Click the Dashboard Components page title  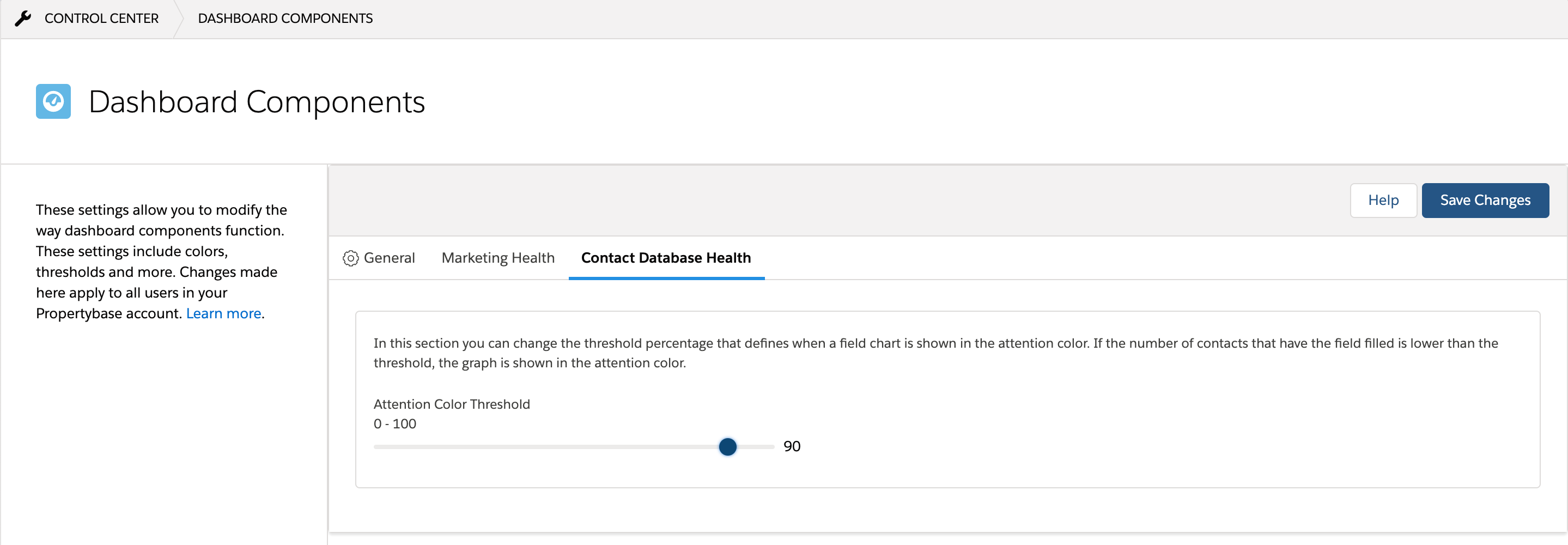[257, 102]
